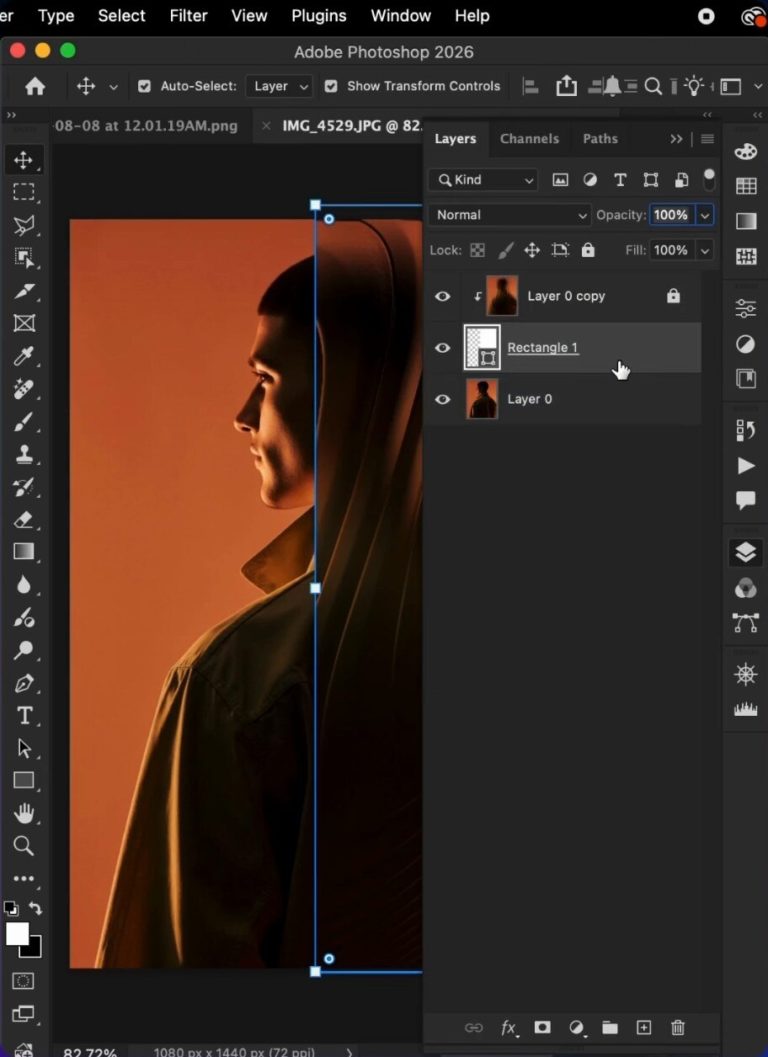Switch to the Paths tab

click(600, 139)
